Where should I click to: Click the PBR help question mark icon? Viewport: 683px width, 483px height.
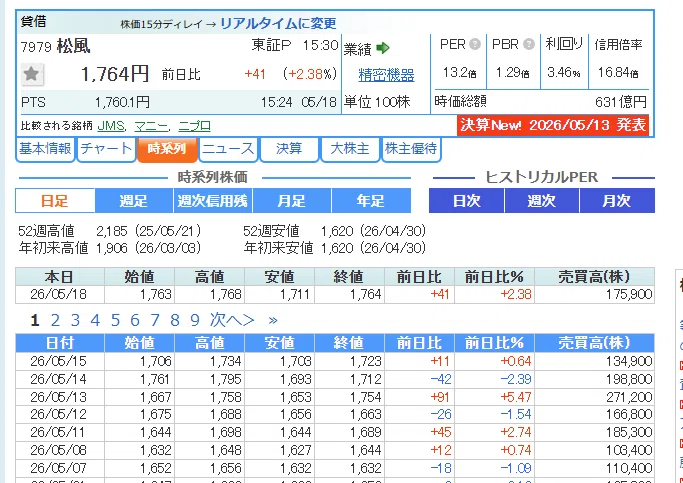[528, 44]
